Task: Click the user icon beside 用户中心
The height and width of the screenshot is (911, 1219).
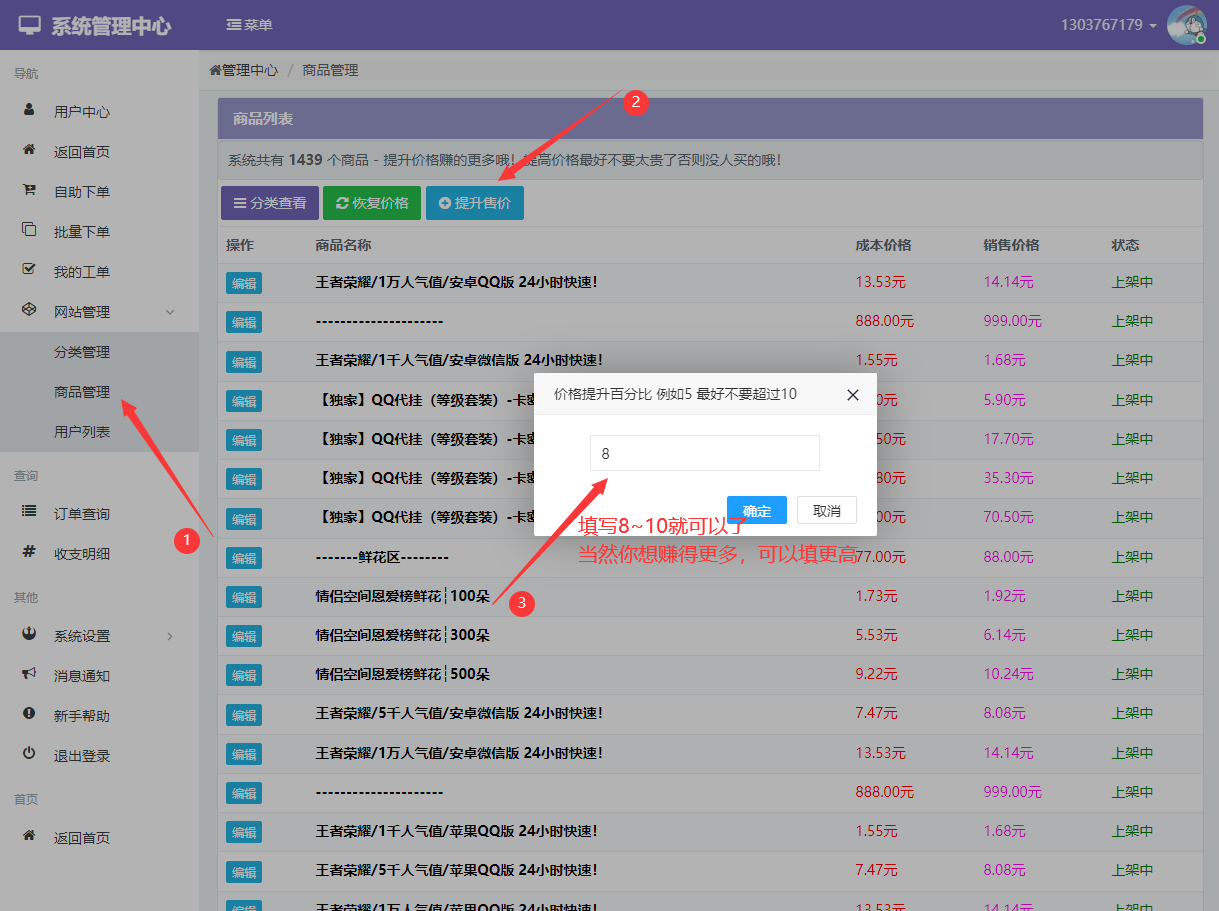Action: [29, 110]
